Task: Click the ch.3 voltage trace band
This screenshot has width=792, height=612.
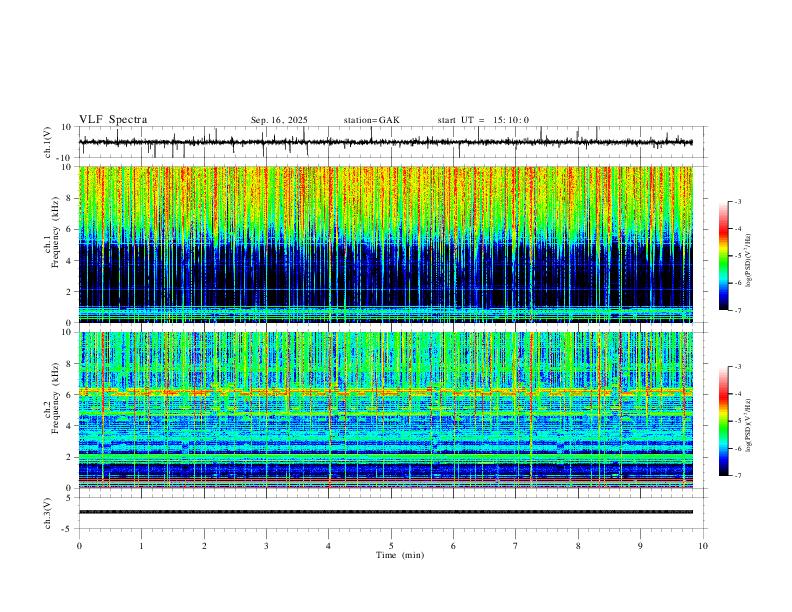Action: (385, 512)
